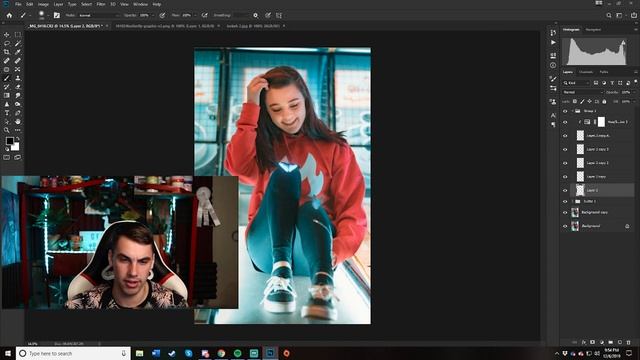Open the smoothing options gear icon
The height and width of the screenshot is (360, 640).
(256, 15)
